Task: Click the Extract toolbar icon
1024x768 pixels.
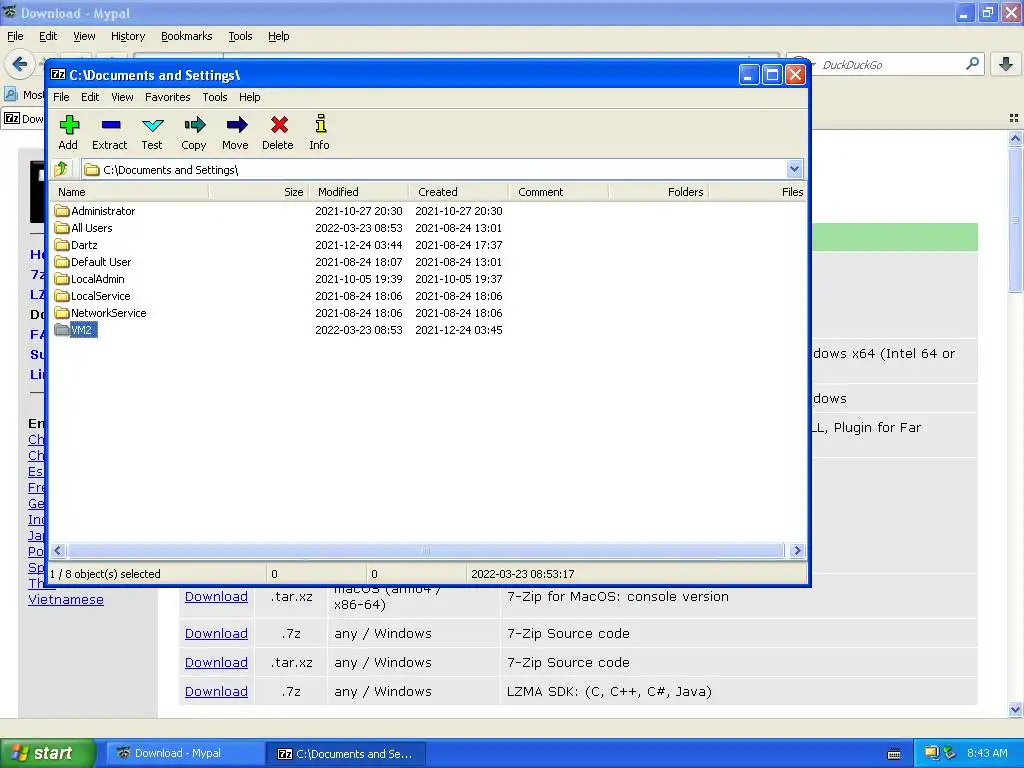Action: click(110, 125)
